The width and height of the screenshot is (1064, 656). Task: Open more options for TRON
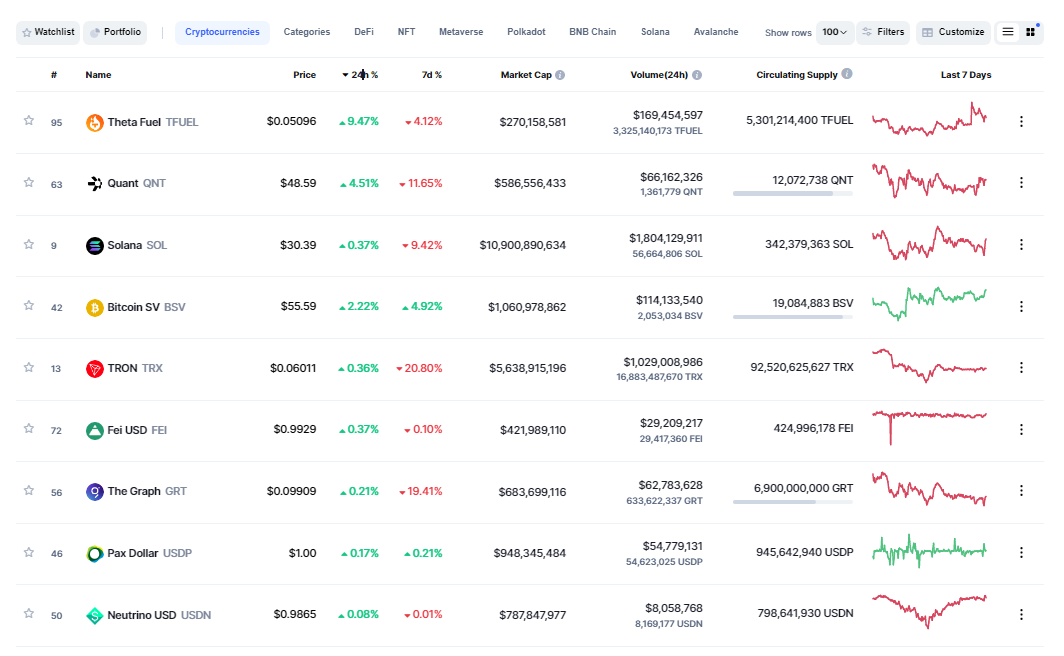click(1021, 368)
